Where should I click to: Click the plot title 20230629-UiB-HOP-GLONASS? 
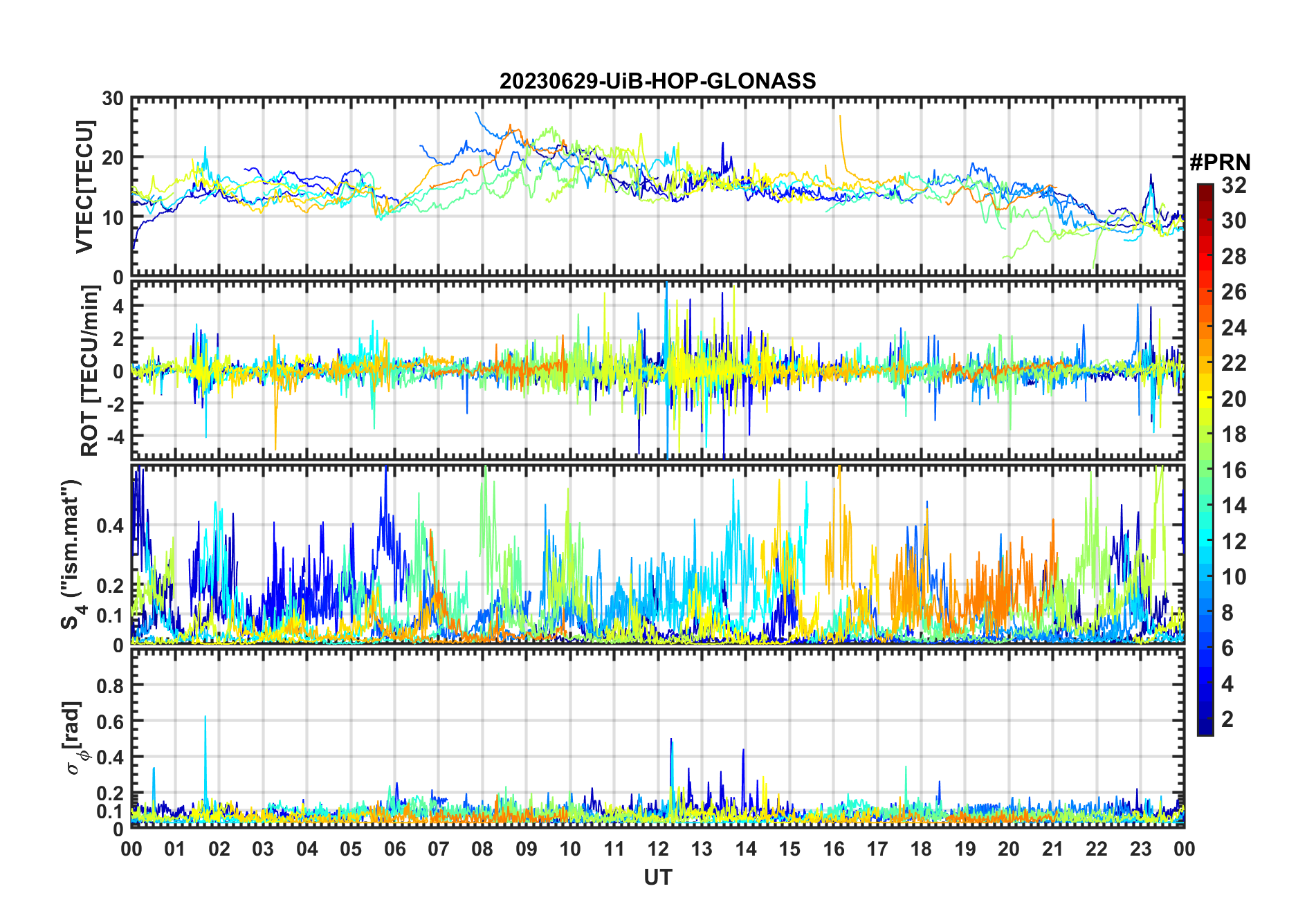pos(658,81)
